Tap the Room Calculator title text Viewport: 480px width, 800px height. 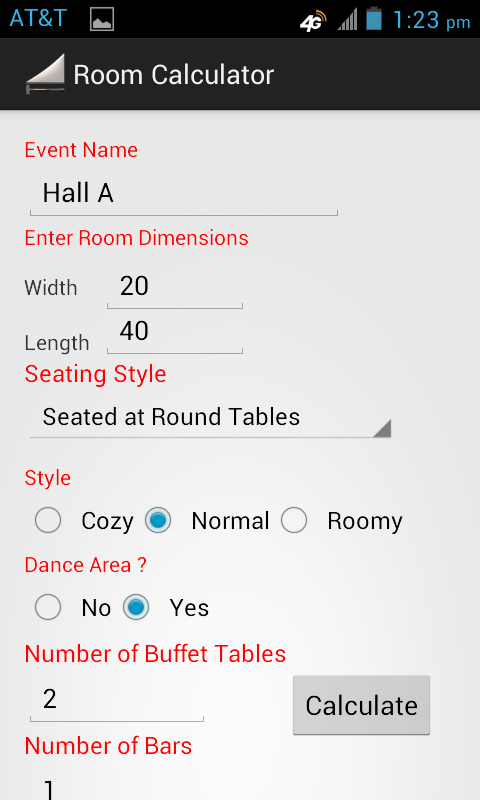[x=173, y=75]
